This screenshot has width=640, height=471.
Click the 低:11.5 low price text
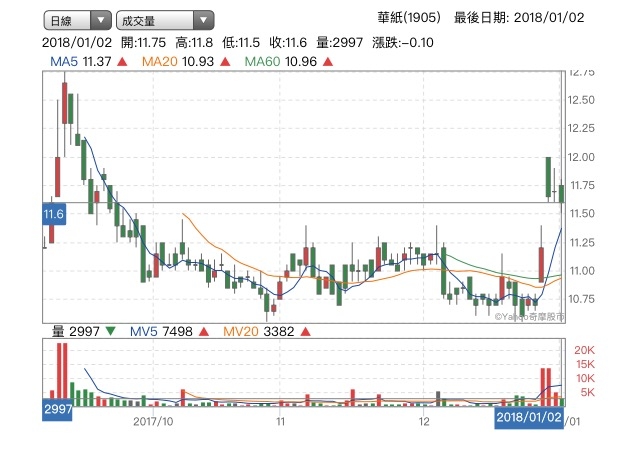[241, 42]
